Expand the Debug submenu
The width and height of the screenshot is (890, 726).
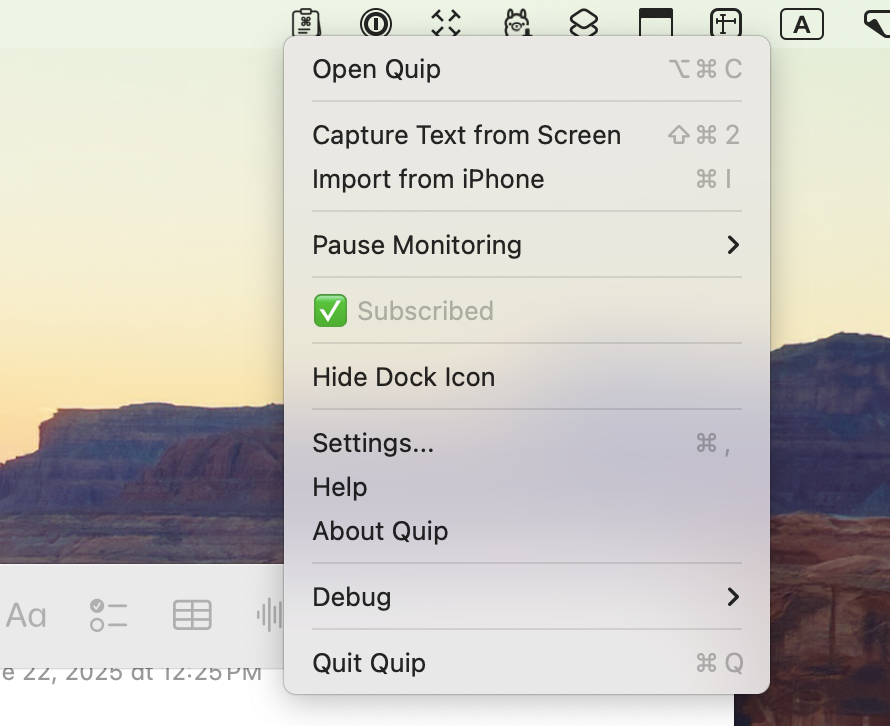coord(527,597)
